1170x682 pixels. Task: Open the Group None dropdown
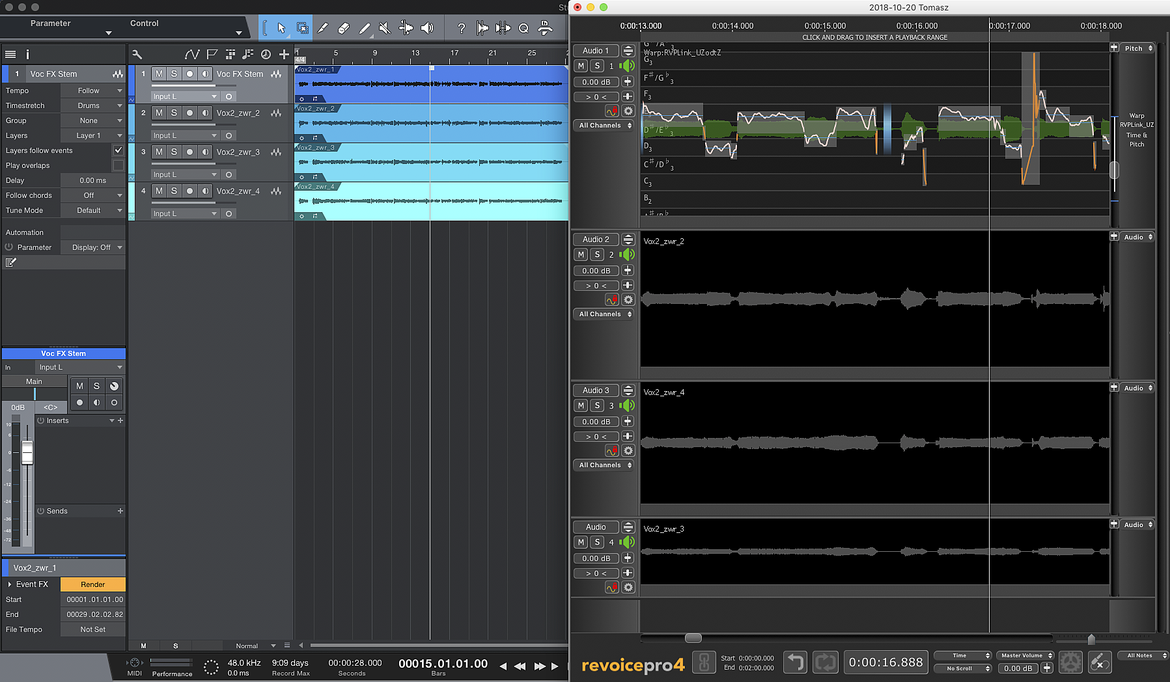[x=93, y=120]
